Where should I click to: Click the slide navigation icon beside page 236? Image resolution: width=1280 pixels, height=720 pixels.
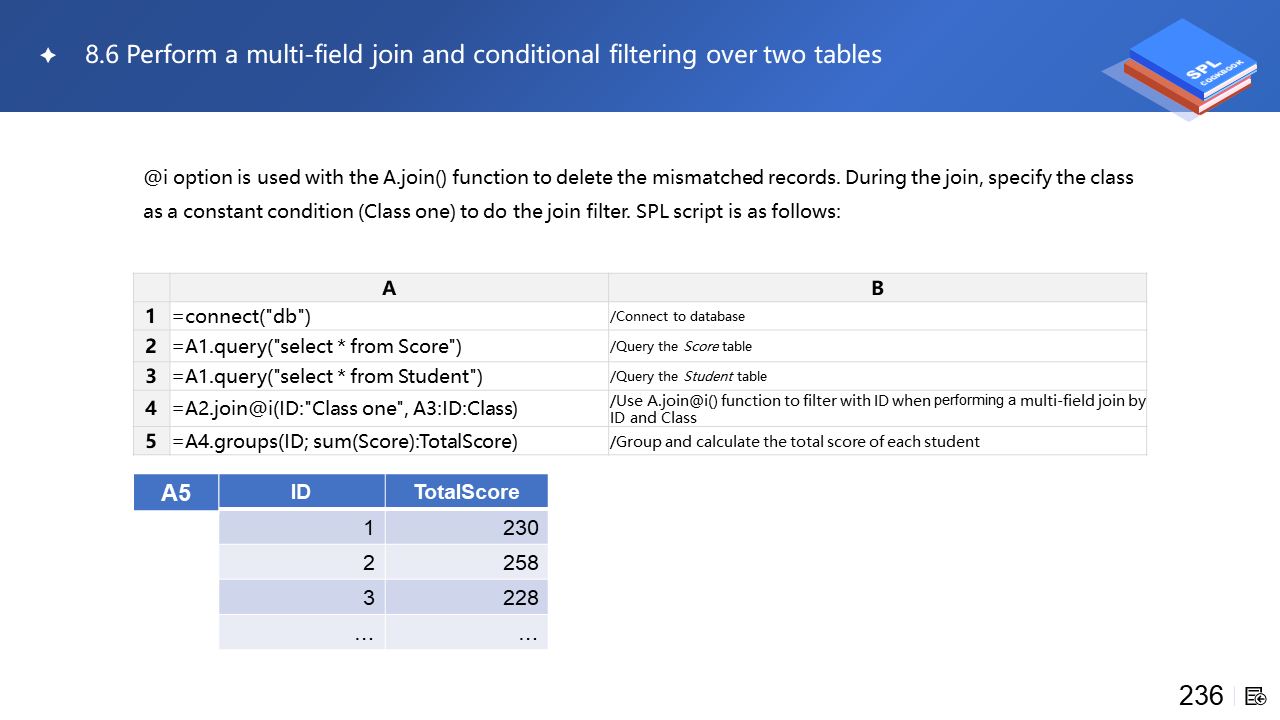(1256, 696)
